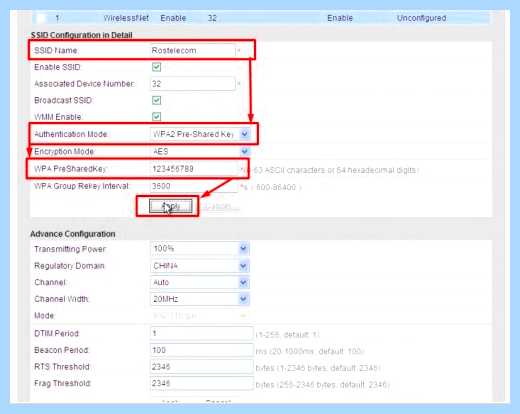520x414 pixels.
Task: Open the Channel dropdown set to Auto
Action: pyautogui.click(x=200, y=282)
